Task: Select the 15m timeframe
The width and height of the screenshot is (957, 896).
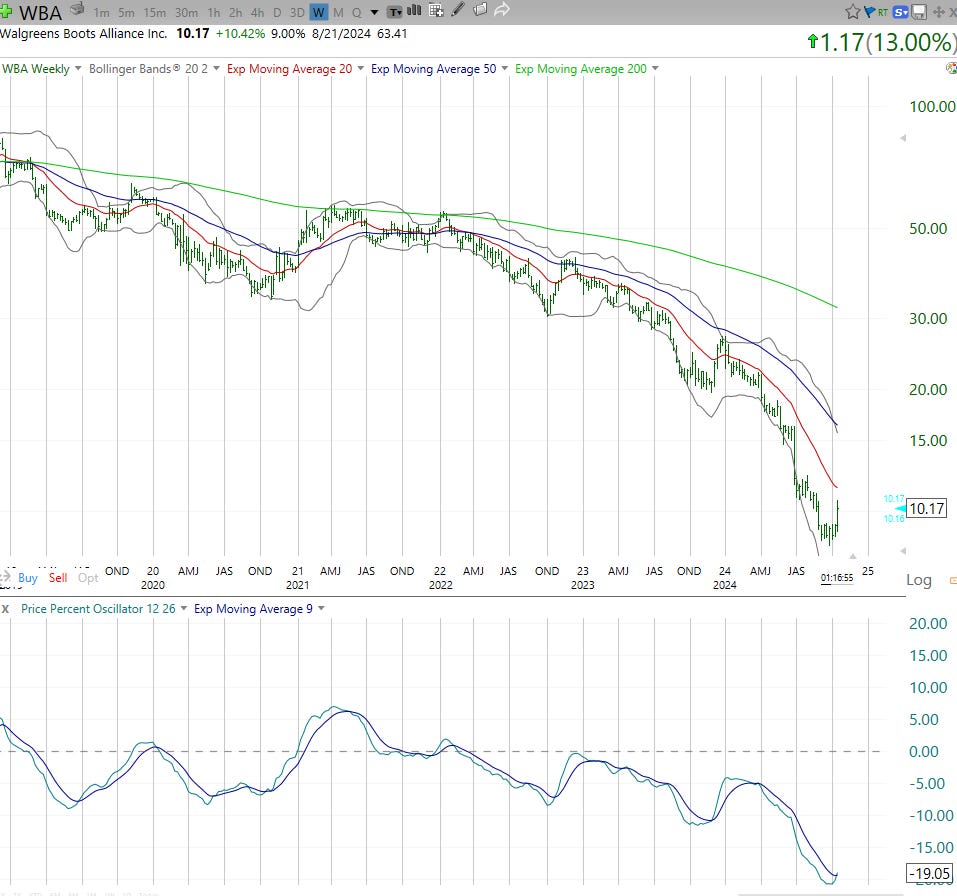Action: [x=154, y=12]
